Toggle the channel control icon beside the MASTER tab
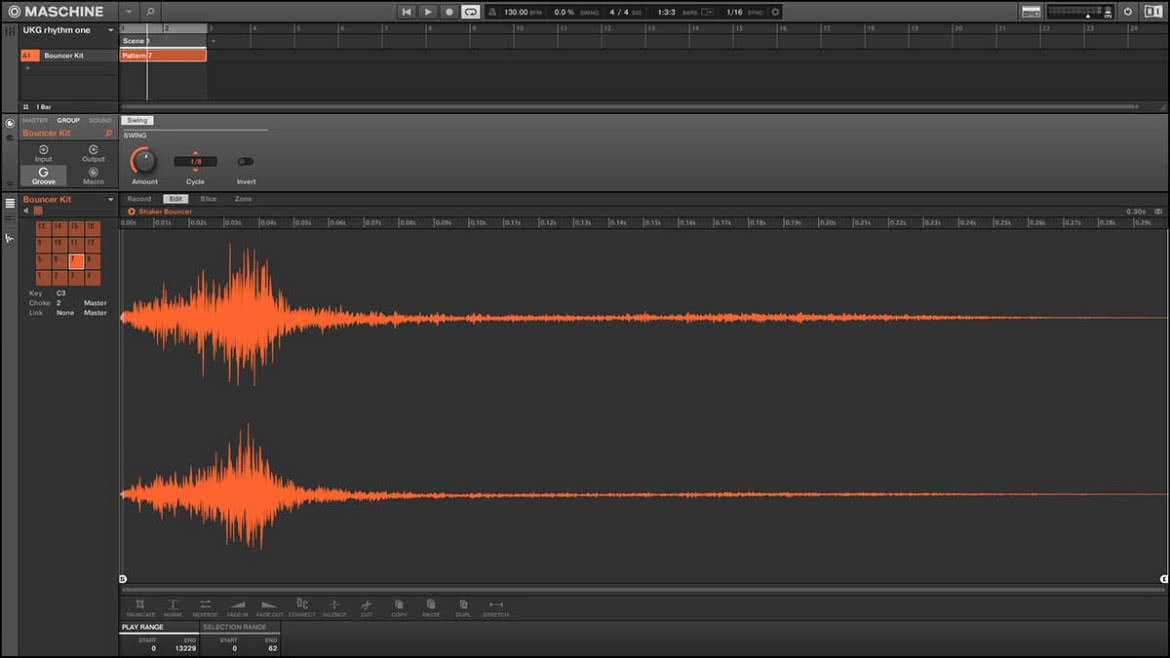Screen dimensions: 1170x658 coord(10,123)
